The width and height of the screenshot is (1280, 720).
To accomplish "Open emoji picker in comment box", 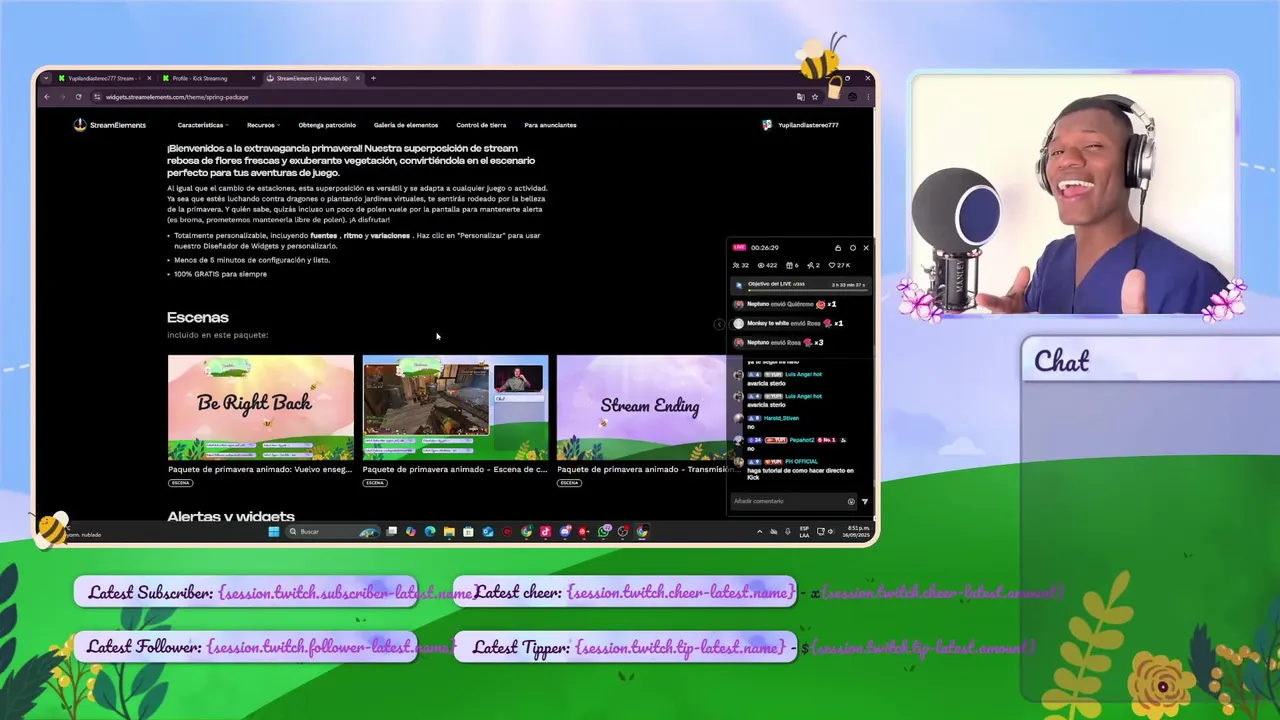I will pos(851,501).
